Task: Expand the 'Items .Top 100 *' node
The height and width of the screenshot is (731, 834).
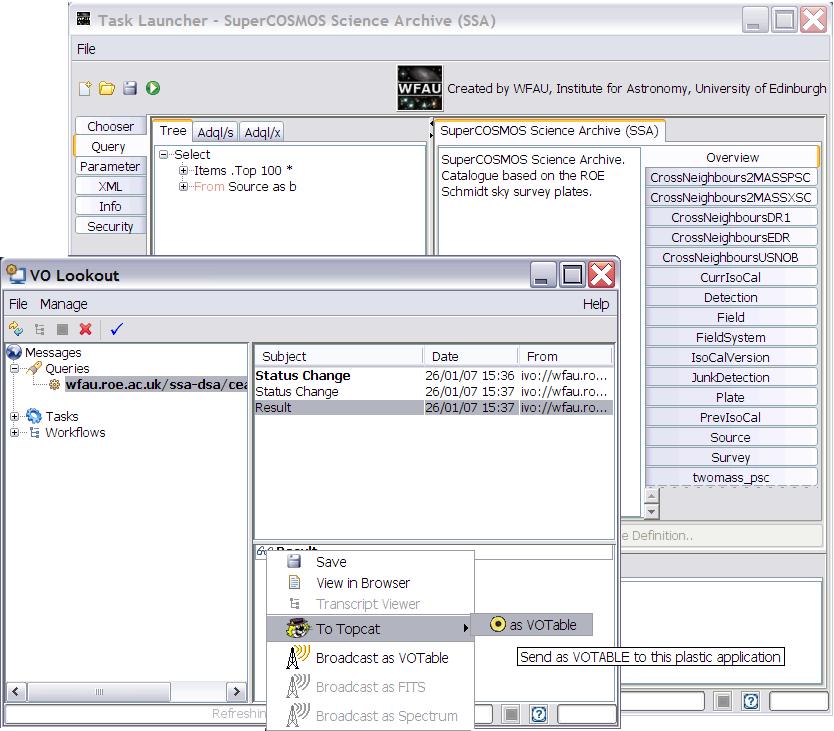Action: (184, 171)
